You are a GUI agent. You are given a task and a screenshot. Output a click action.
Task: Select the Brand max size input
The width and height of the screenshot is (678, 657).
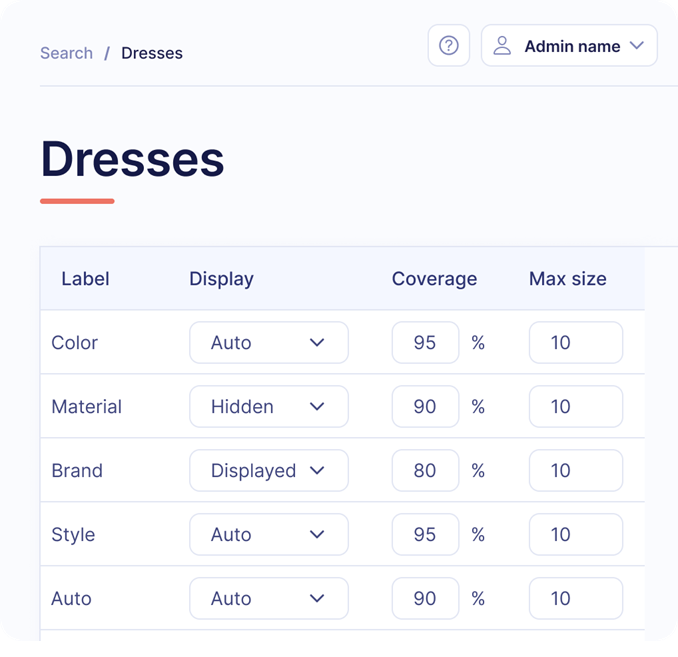[575, 471]
